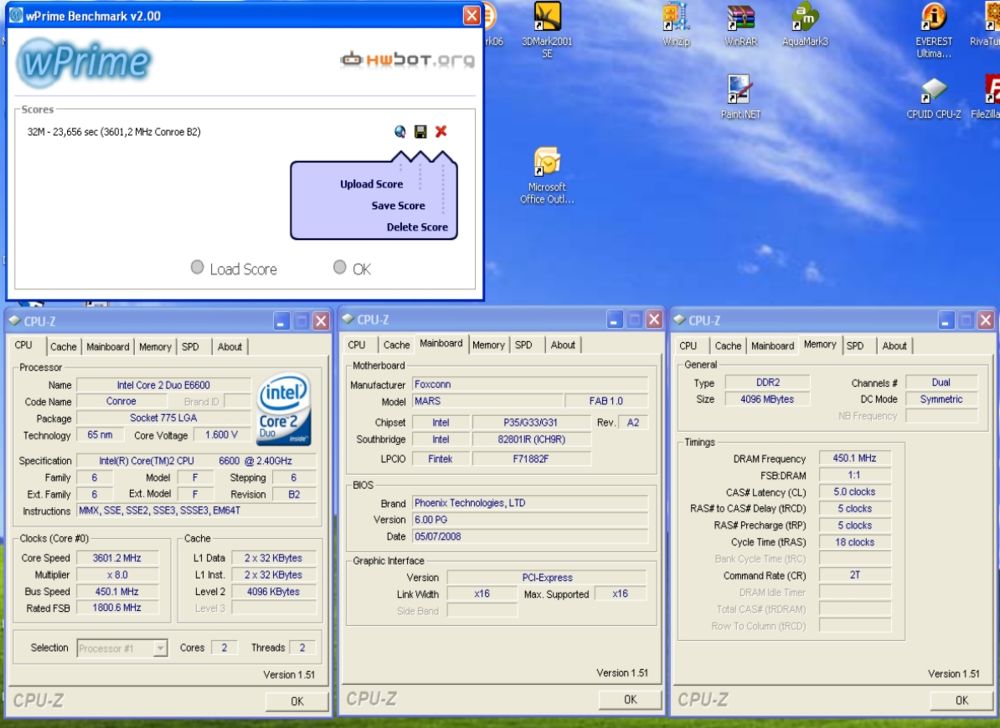Click the DRAM Frequency 450.1 MHz value
The image size is (1000, 728).
(x=855, y=458)
